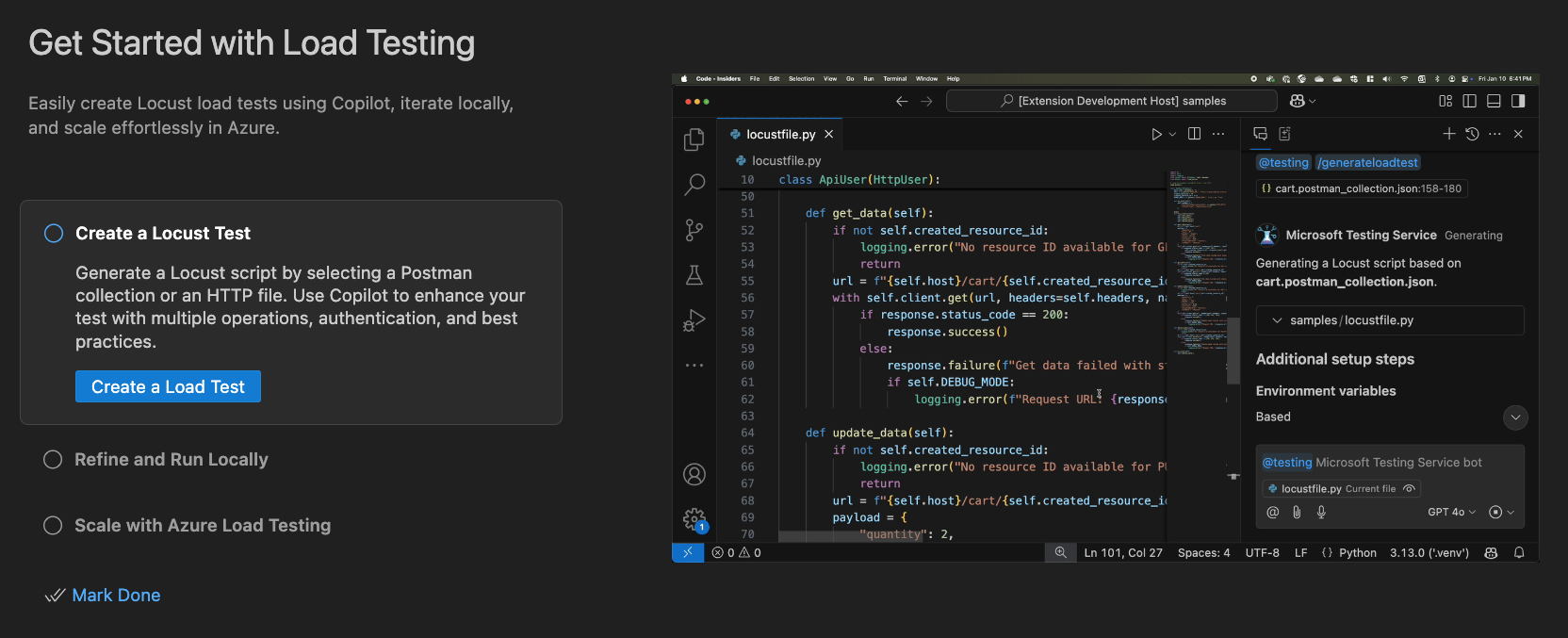Select the Refine and Run Locally step radio
1568x638 pixels.
(x=53, y=459)
